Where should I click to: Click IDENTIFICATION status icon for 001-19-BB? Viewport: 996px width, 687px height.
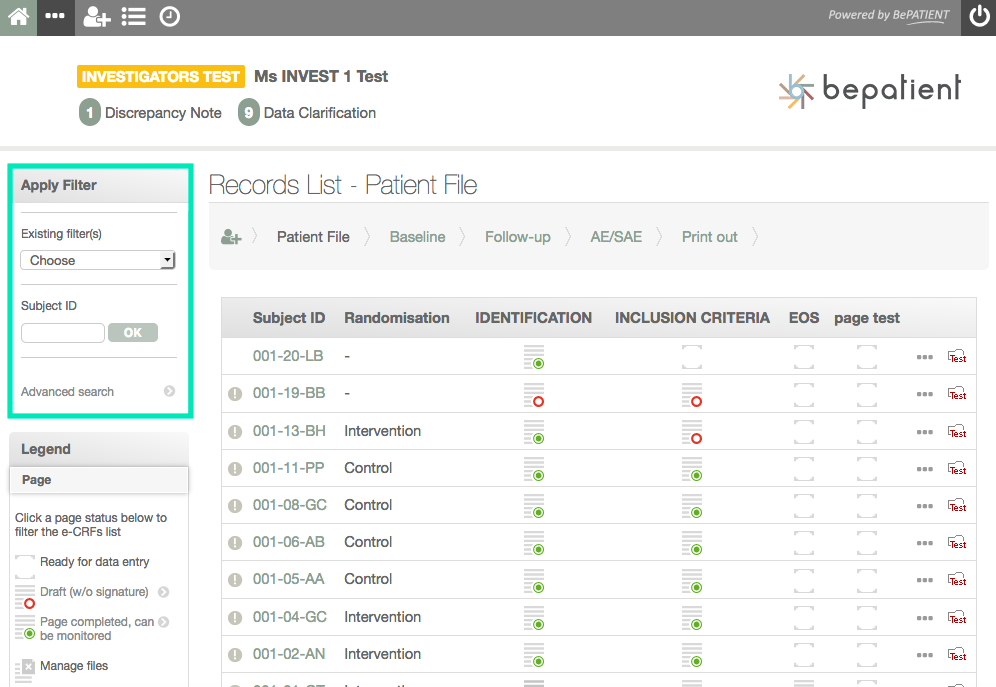[x=534, y=394]
